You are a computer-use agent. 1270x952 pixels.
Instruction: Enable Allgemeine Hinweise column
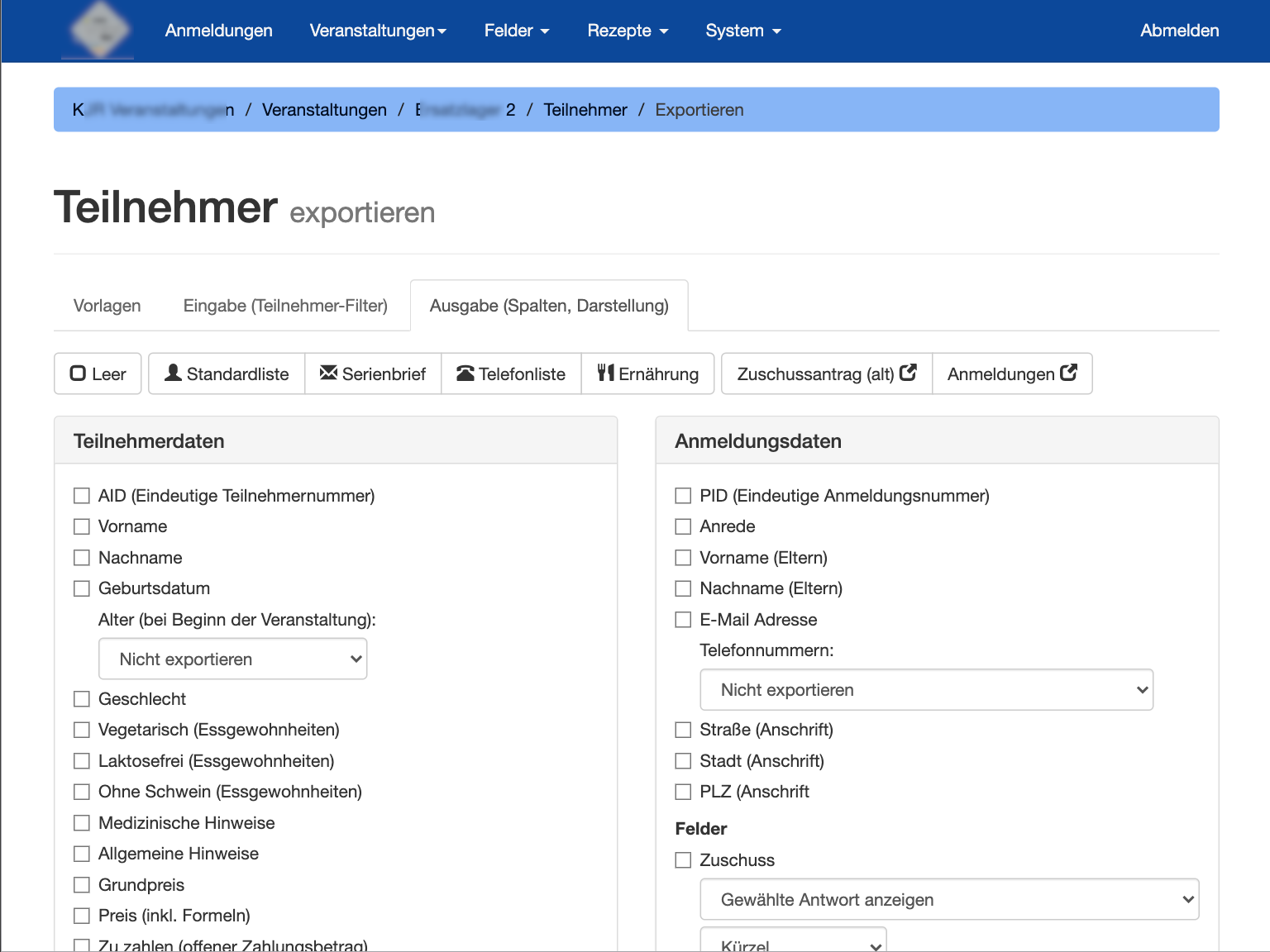pos(82,854)
